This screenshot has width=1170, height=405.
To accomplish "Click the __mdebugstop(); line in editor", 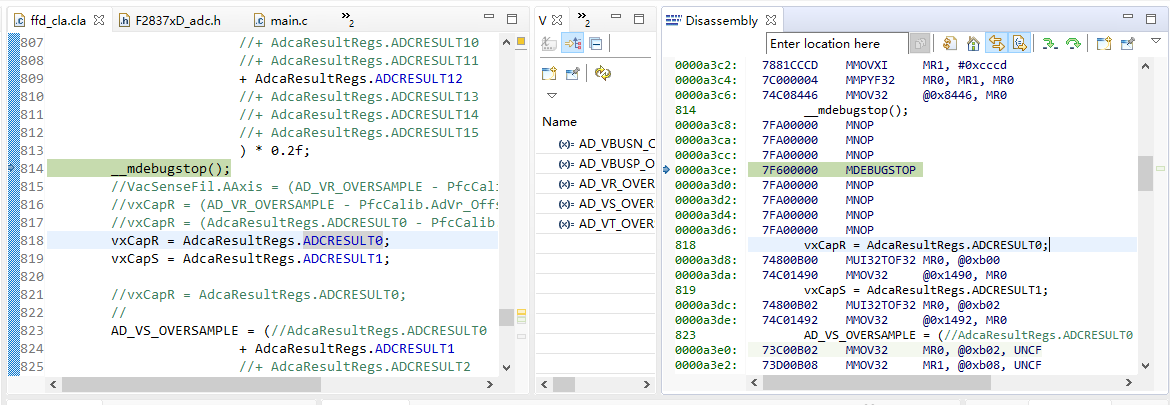I will 171,168.
